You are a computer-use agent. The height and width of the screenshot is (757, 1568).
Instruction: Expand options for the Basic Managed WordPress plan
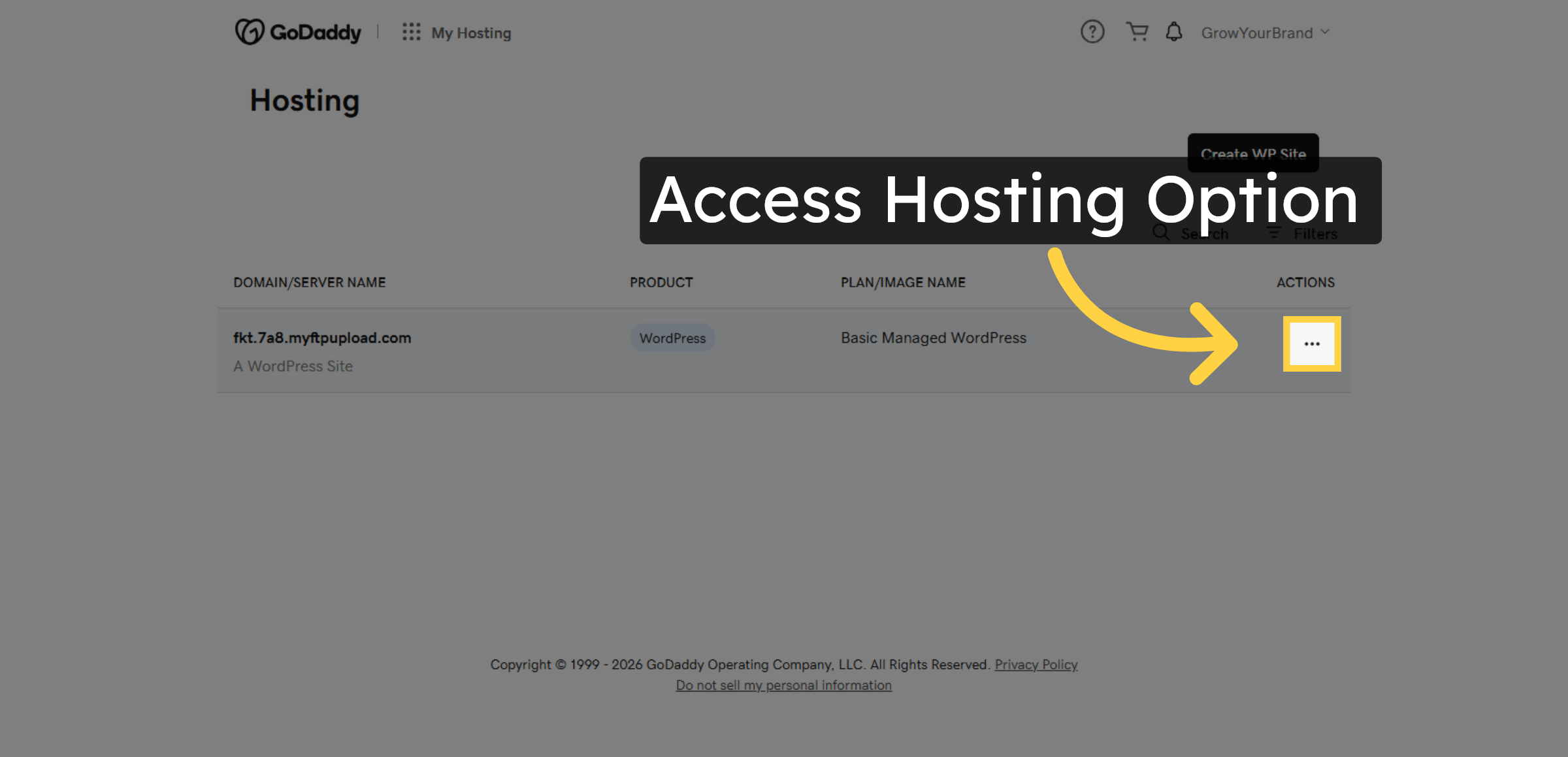click(933, 338)
